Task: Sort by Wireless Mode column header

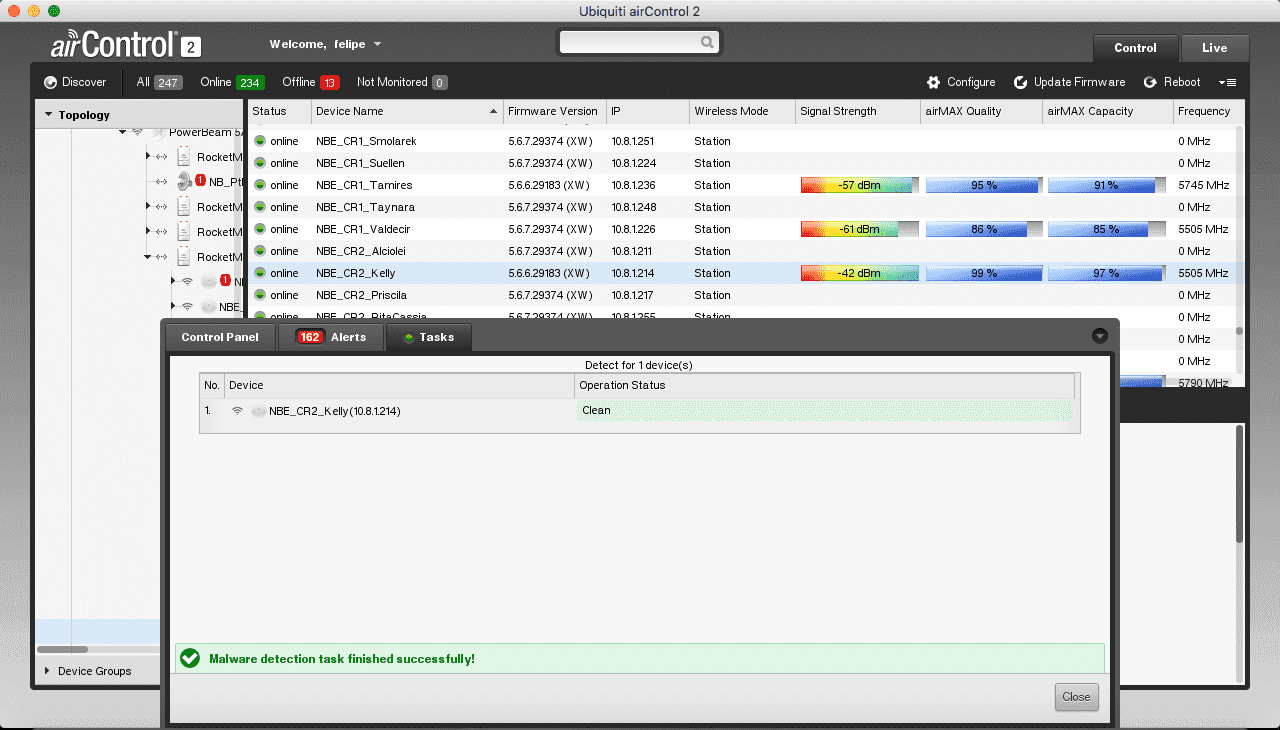Action: point(742,111)
